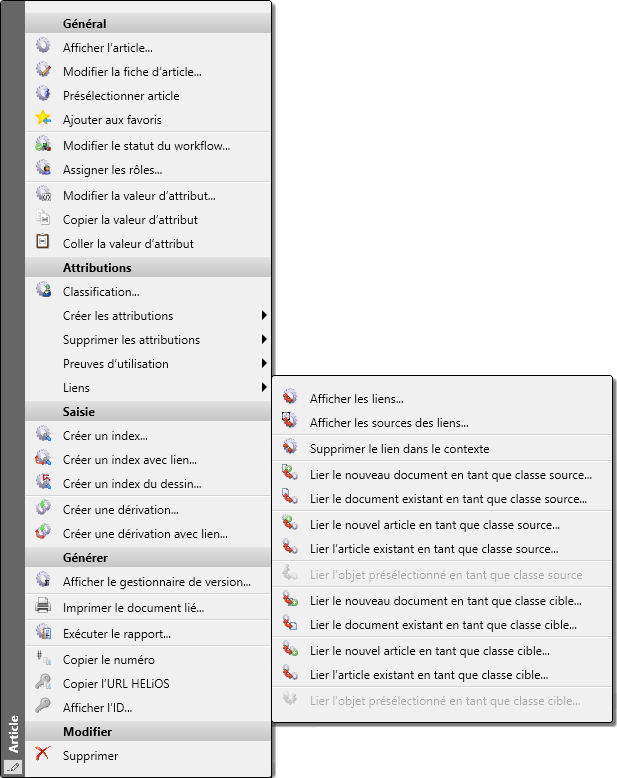
Task: Click the key icon beside Copier l'URL HELiOS
Action: click(43, 681)
